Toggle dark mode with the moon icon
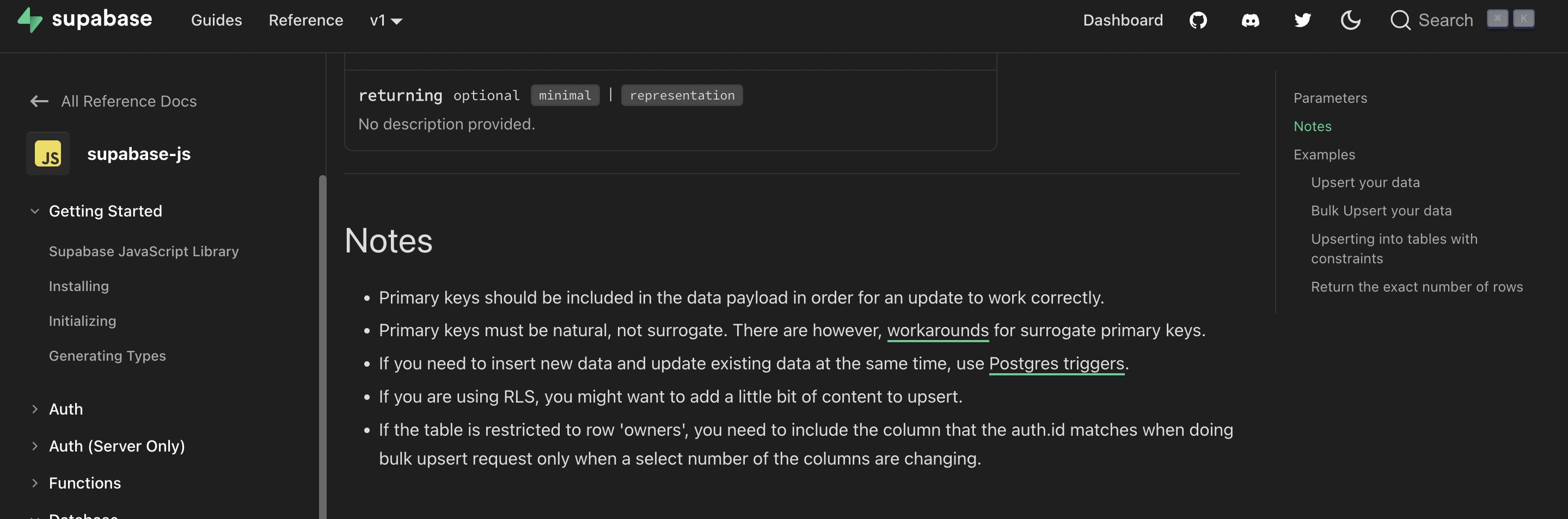This screenshot has height=519, width=1568. 1350,20
